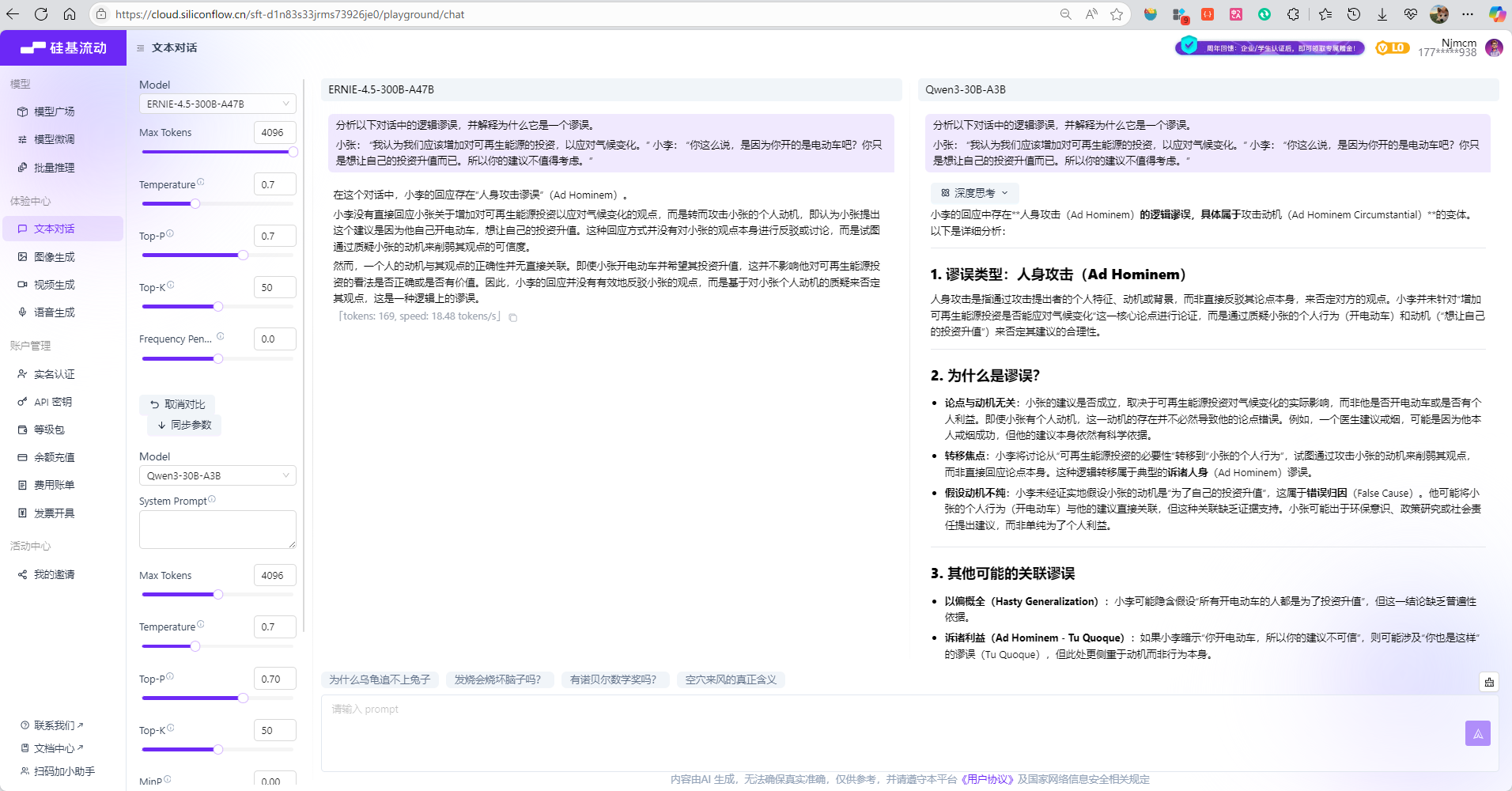Open browser more options menu
Image resolution: width=1512 pixels, height=791 pixels.
pyautogui.click(x=1468, y=14)
